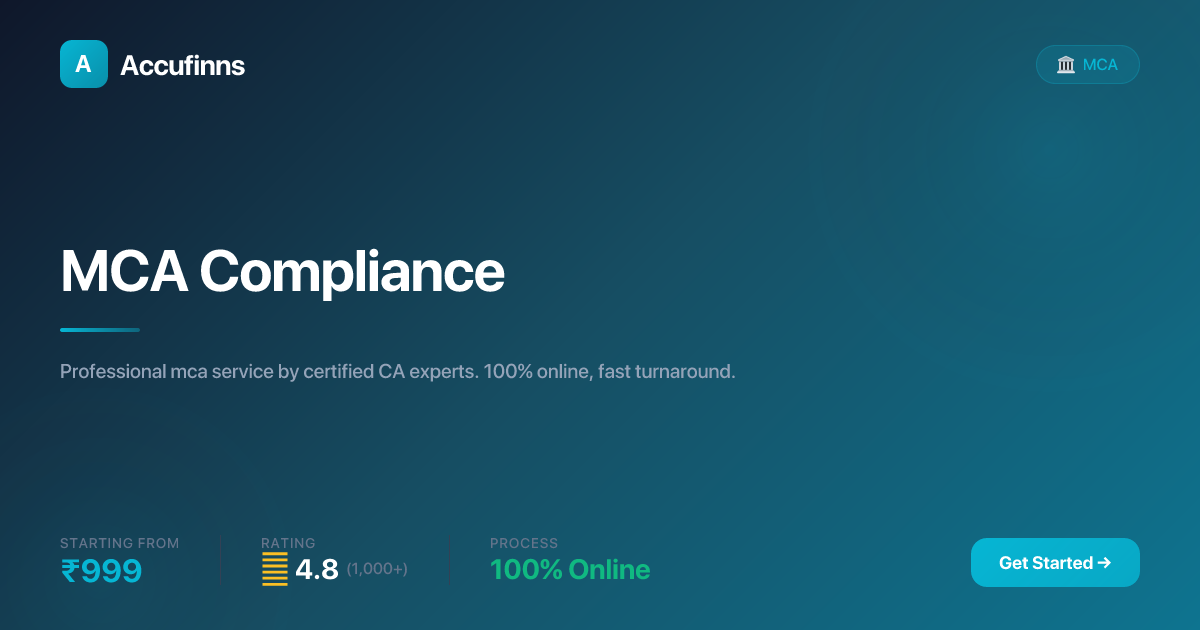Click the 4.8 rating value
Viewport: 1200px width, 630px height.
pyautogui.click(x=317, y=570)
